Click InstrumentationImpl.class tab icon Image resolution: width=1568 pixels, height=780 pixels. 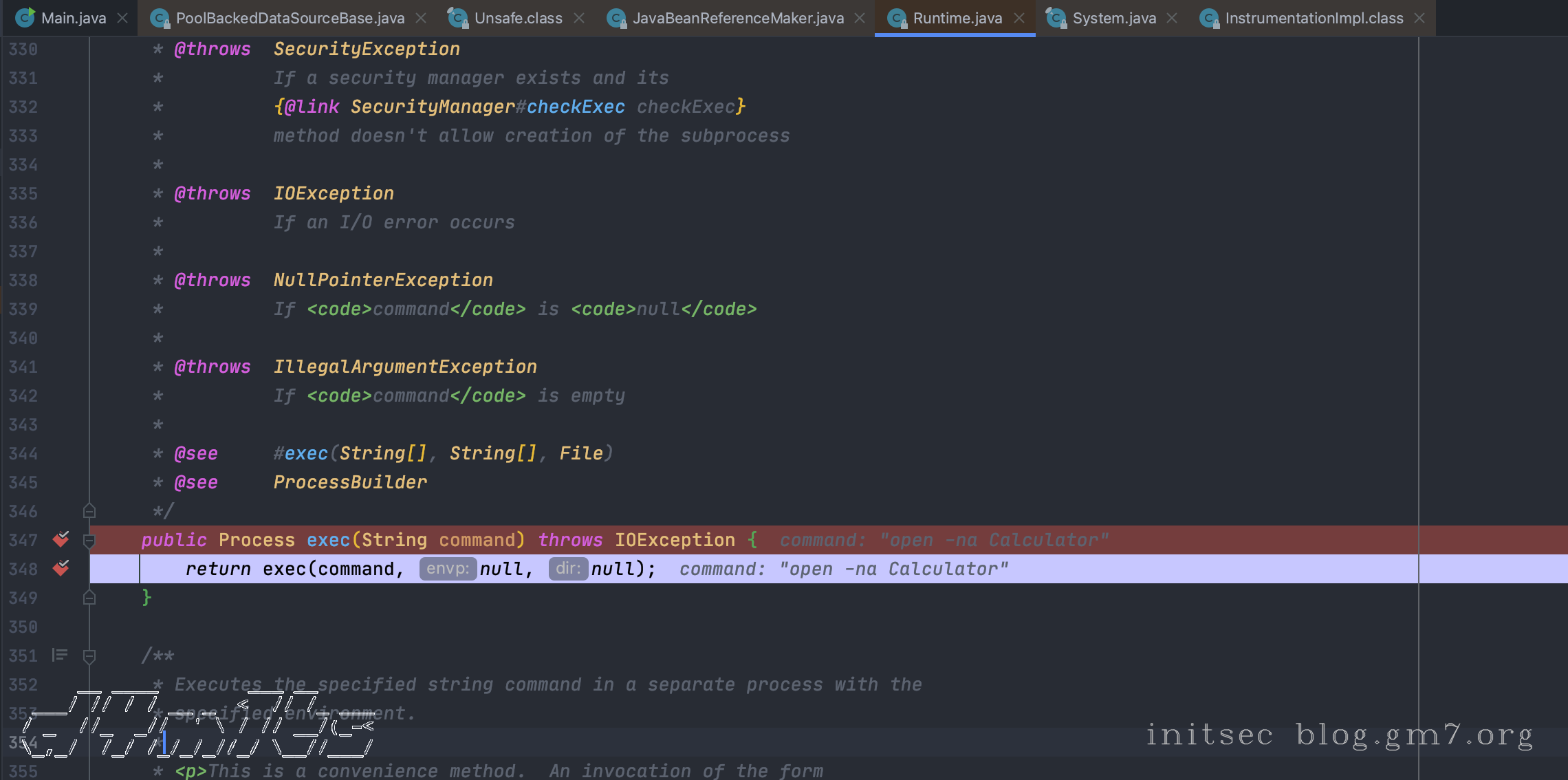pos(1208,18)
